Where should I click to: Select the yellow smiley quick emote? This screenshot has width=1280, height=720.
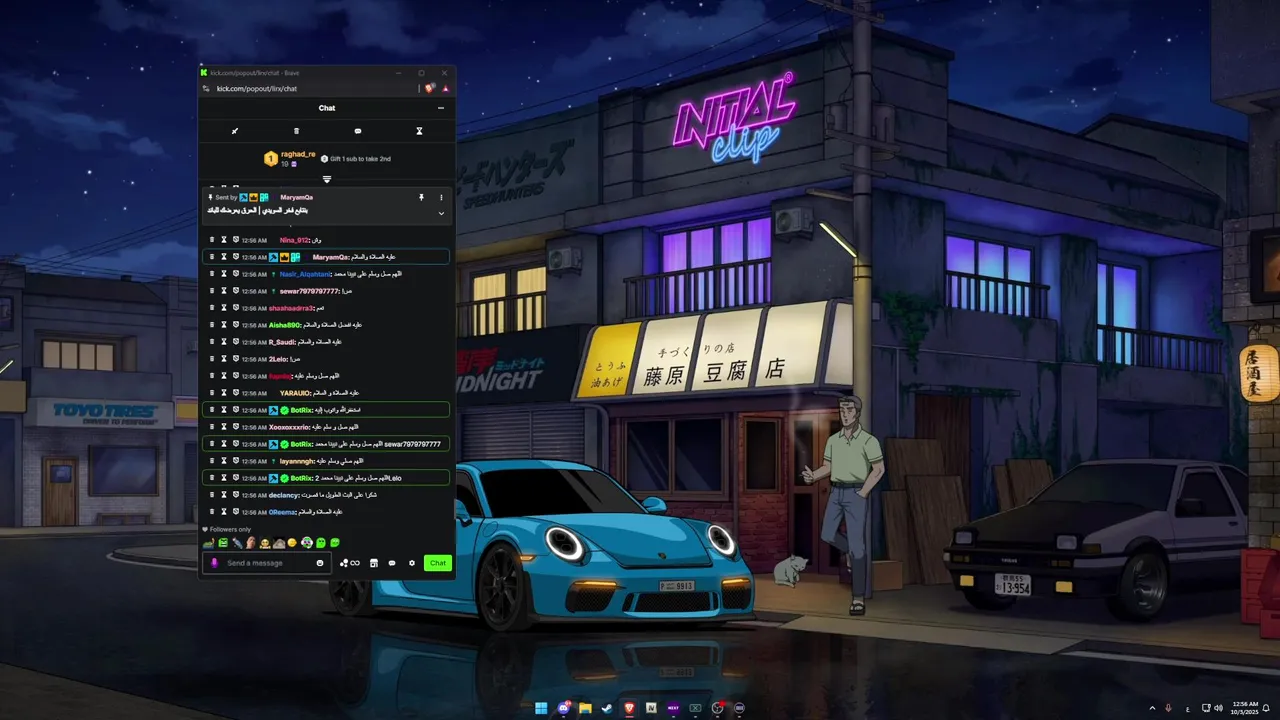coord(293,543)
